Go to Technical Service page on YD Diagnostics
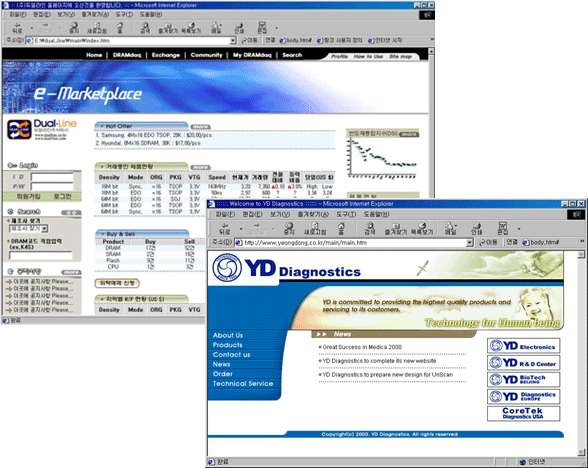The height and width of the screenshot is (468, 588). tap(243, 383)
